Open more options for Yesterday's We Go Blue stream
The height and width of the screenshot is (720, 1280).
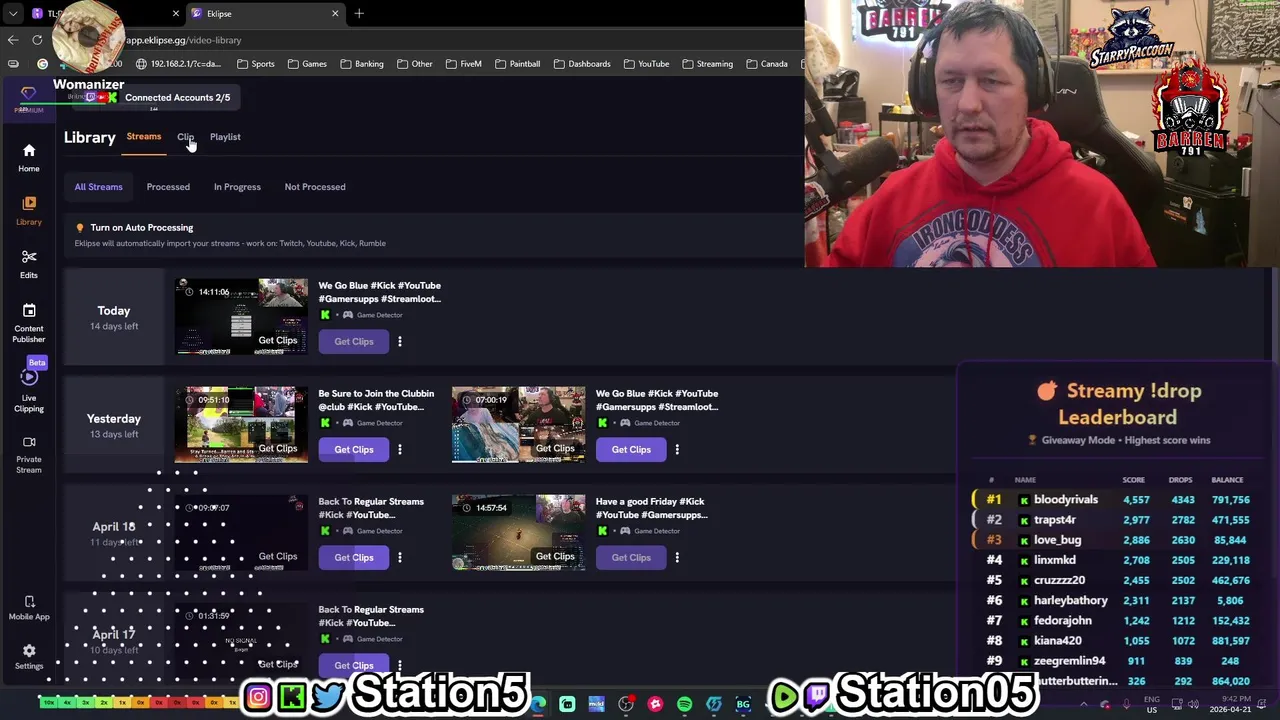click(677, 450)
